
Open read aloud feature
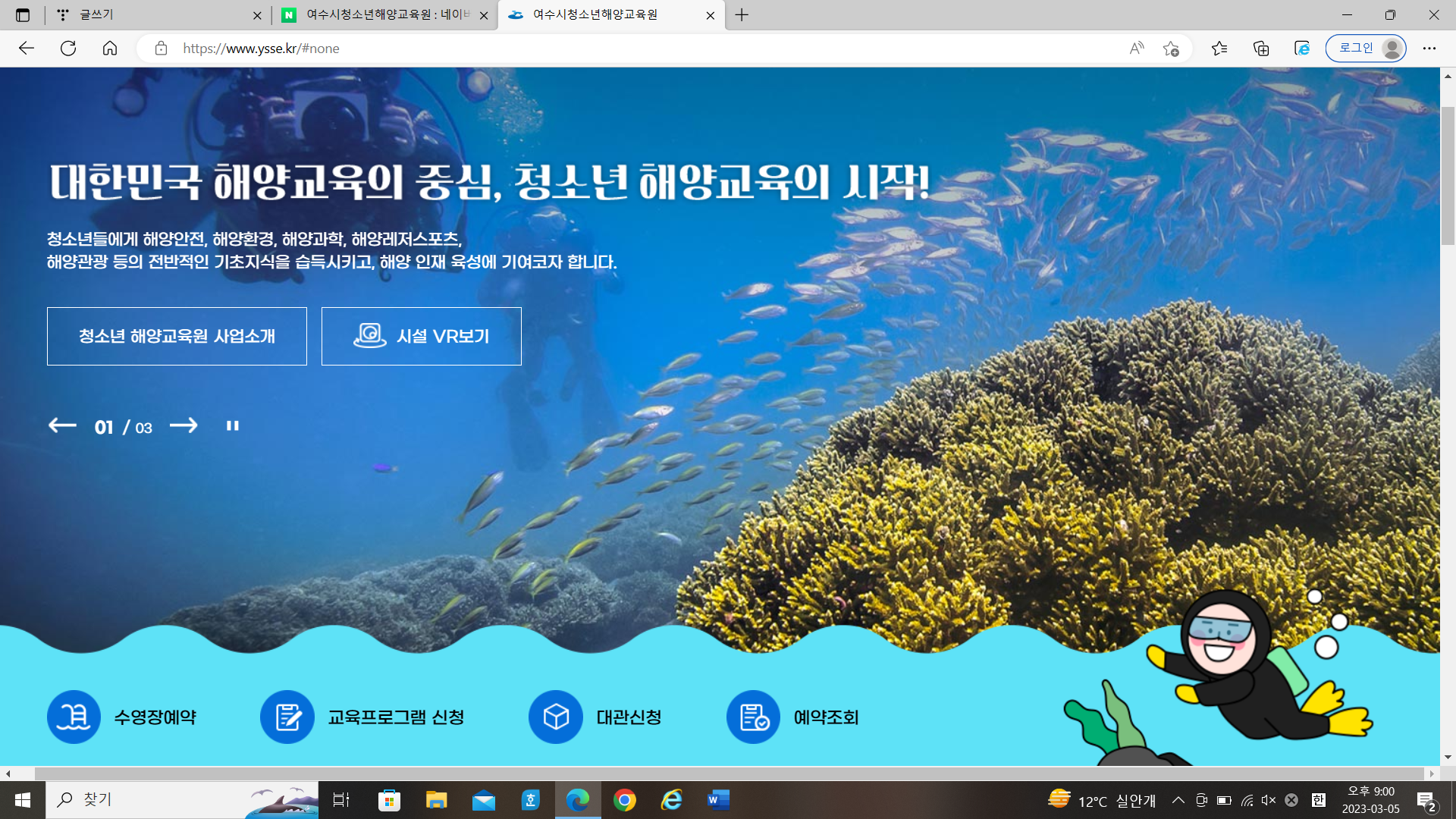[x=1136, y=49]
